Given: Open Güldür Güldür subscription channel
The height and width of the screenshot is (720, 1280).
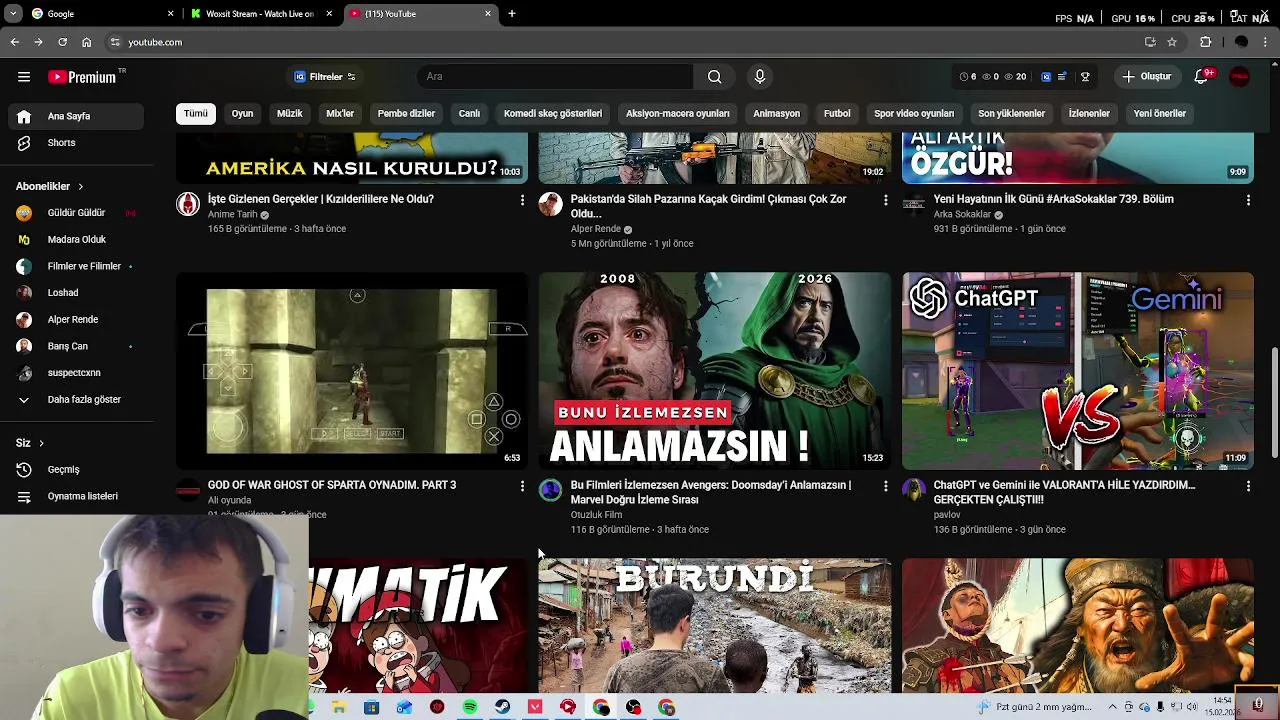Looking at the screenshot, I should point(77,213).
